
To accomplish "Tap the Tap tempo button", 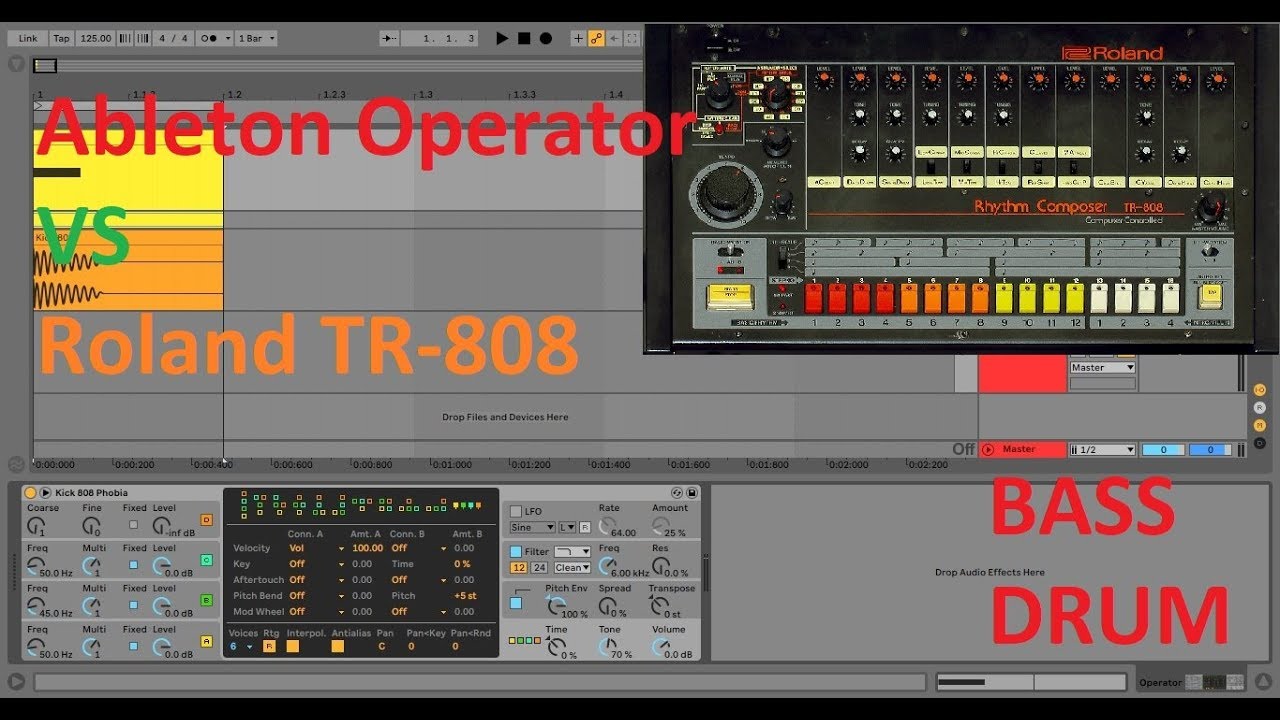I will tap(62, 38).
